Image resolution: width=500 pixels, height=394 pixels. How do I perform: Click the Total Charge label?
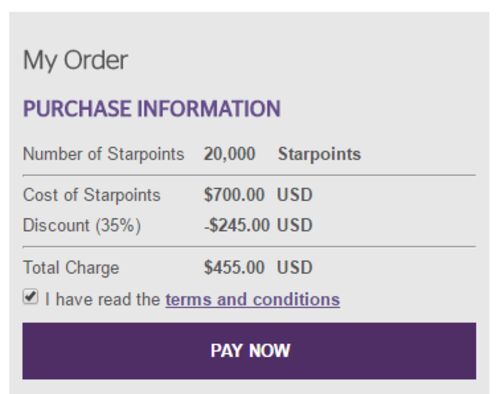point(71,268)
